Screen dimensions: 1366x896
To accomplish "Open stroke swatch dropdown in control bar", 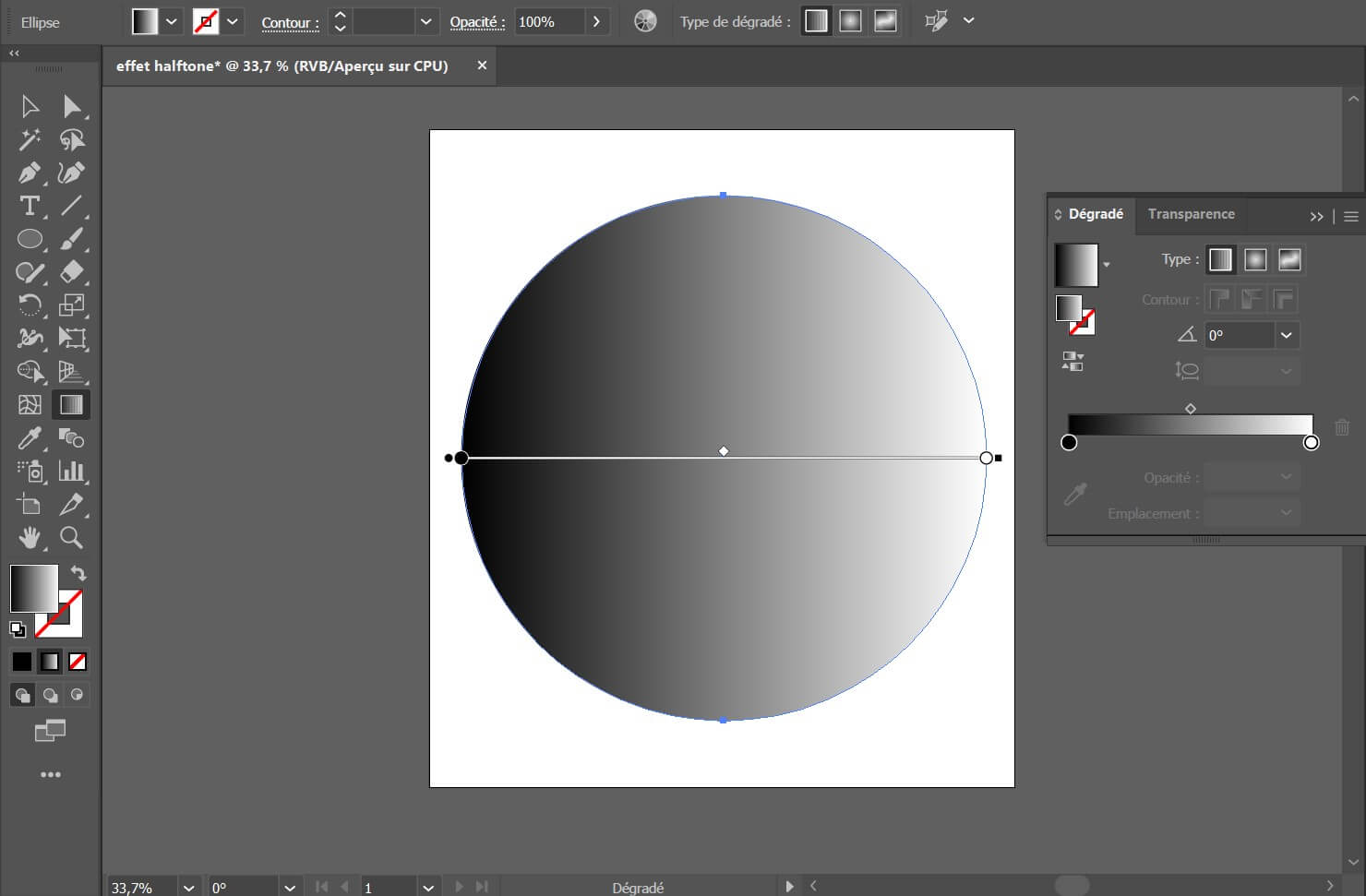I will point(232,21).
